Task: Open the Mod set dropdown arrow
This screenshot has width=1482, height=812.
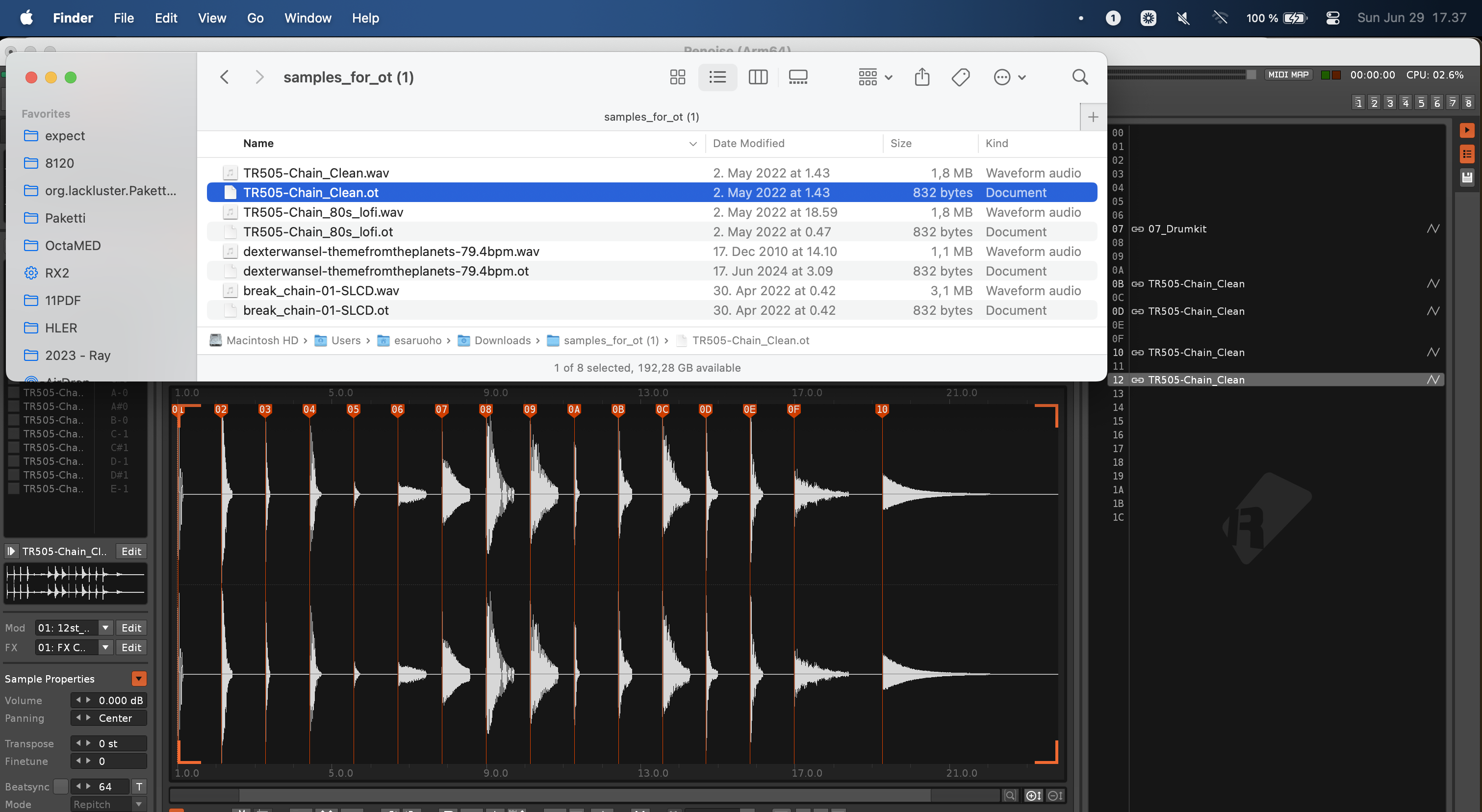Action: [105, 628]
